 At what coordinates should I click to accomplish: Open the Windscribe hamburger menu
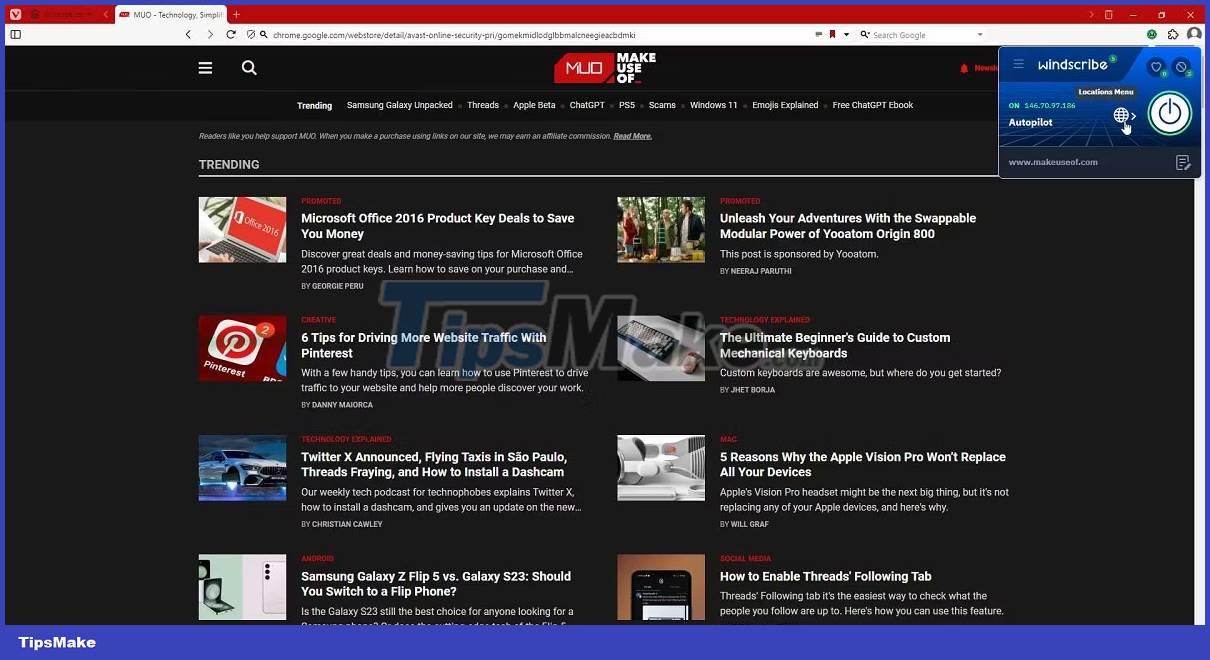click(x=1018, y=63)
